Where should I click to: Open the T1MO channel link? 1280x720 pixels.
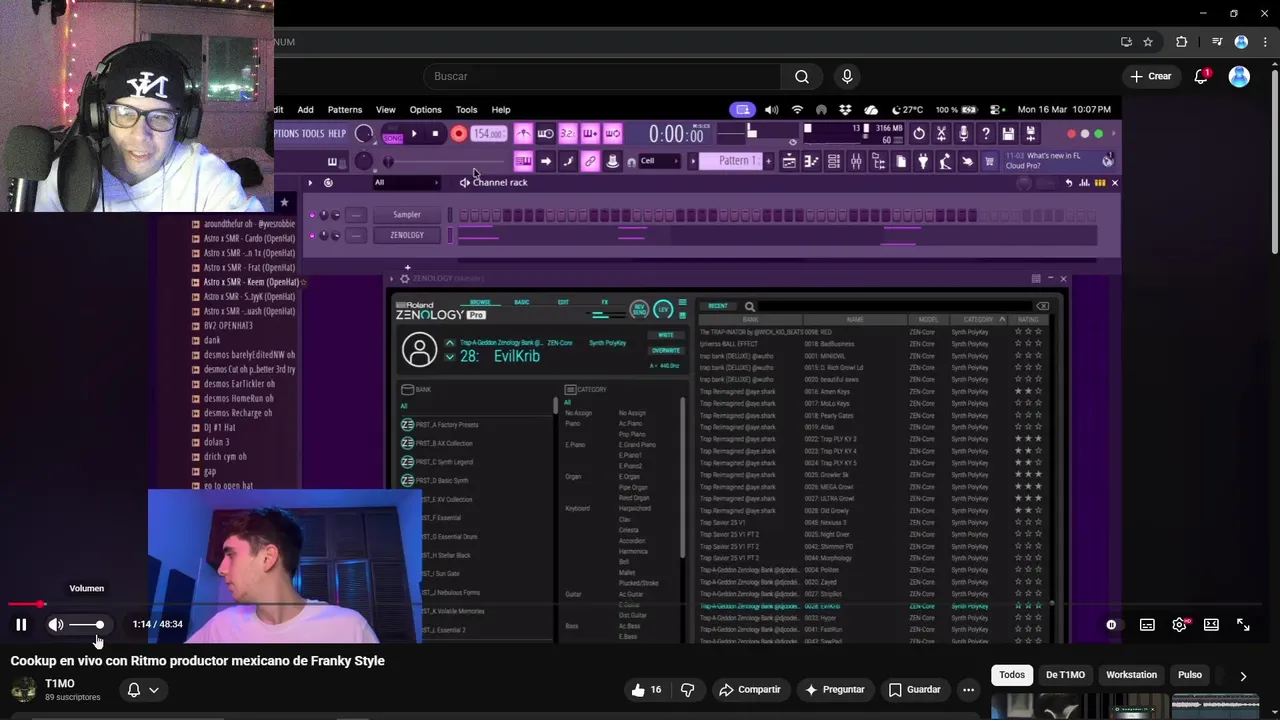[60, 684]
